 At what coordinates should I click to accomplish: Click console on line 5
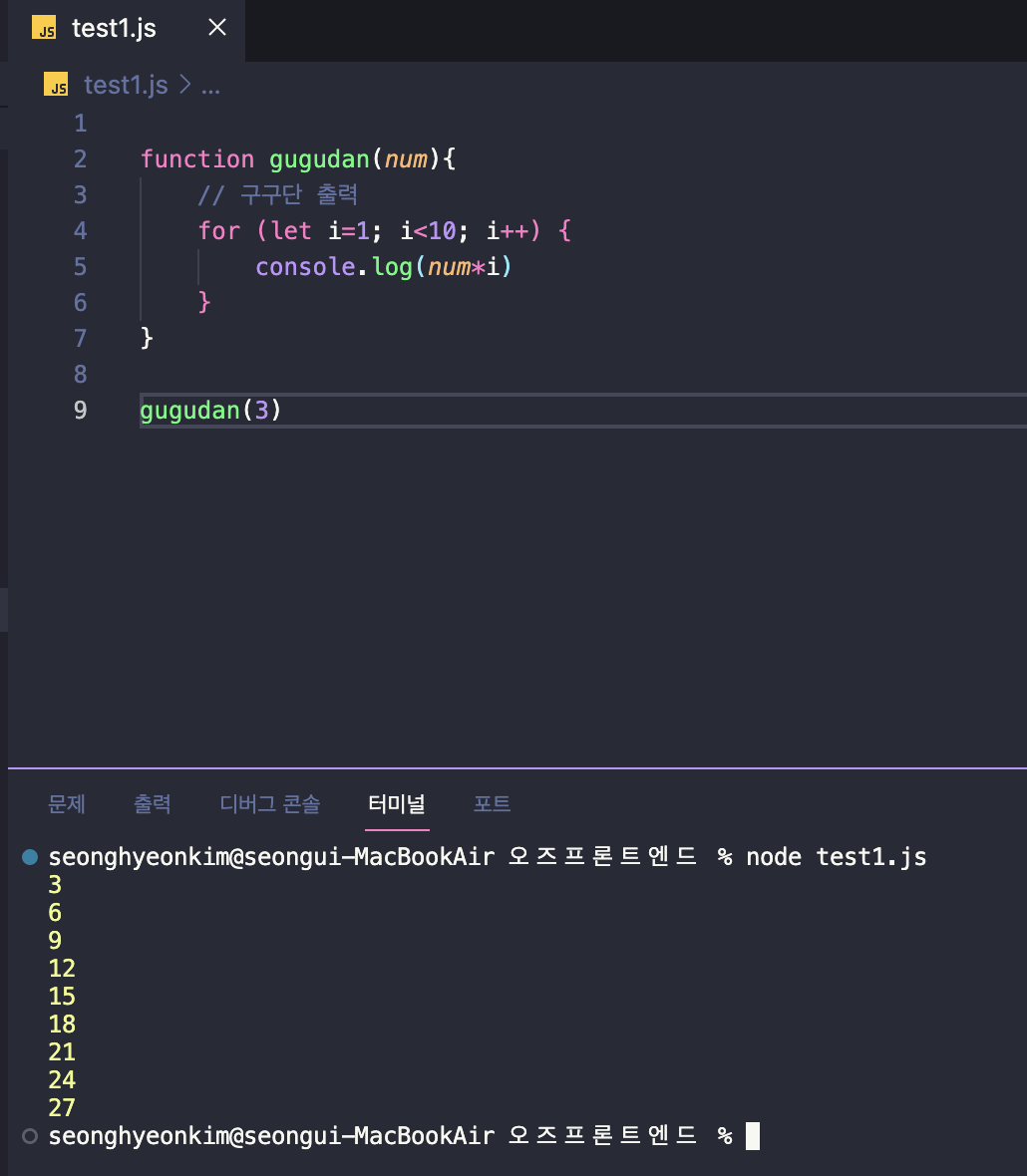[x=305, y=267]
